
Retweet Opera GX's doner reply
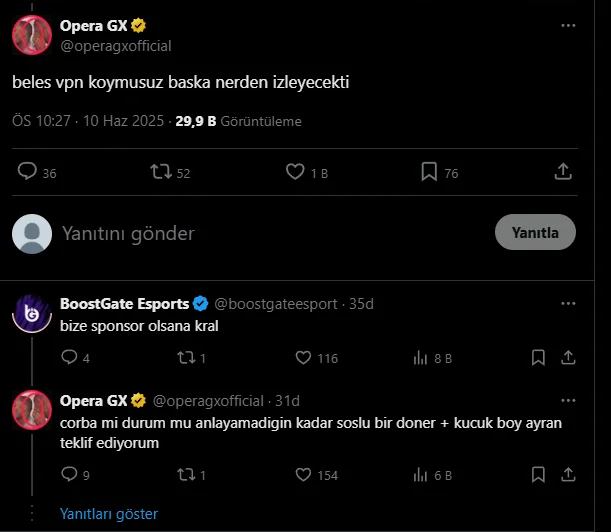point(184,475)
